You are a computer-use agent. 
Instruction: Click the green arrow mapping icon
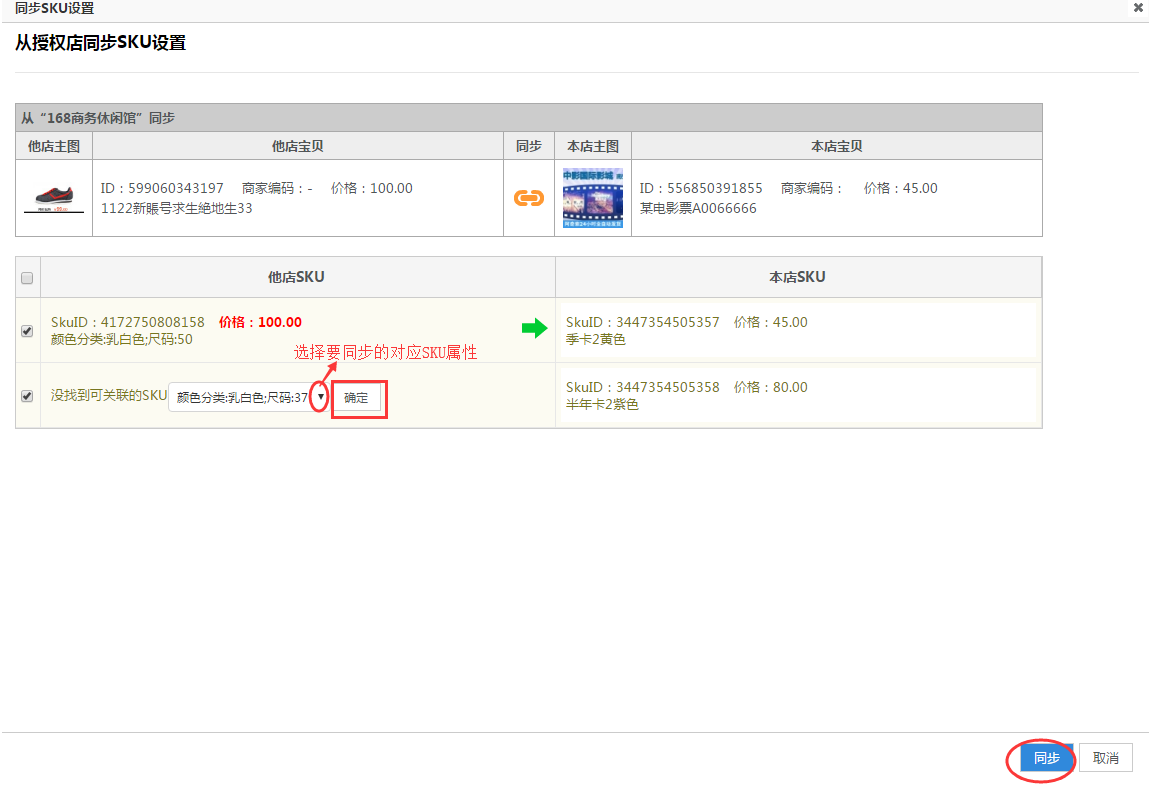tap(535, 327)
